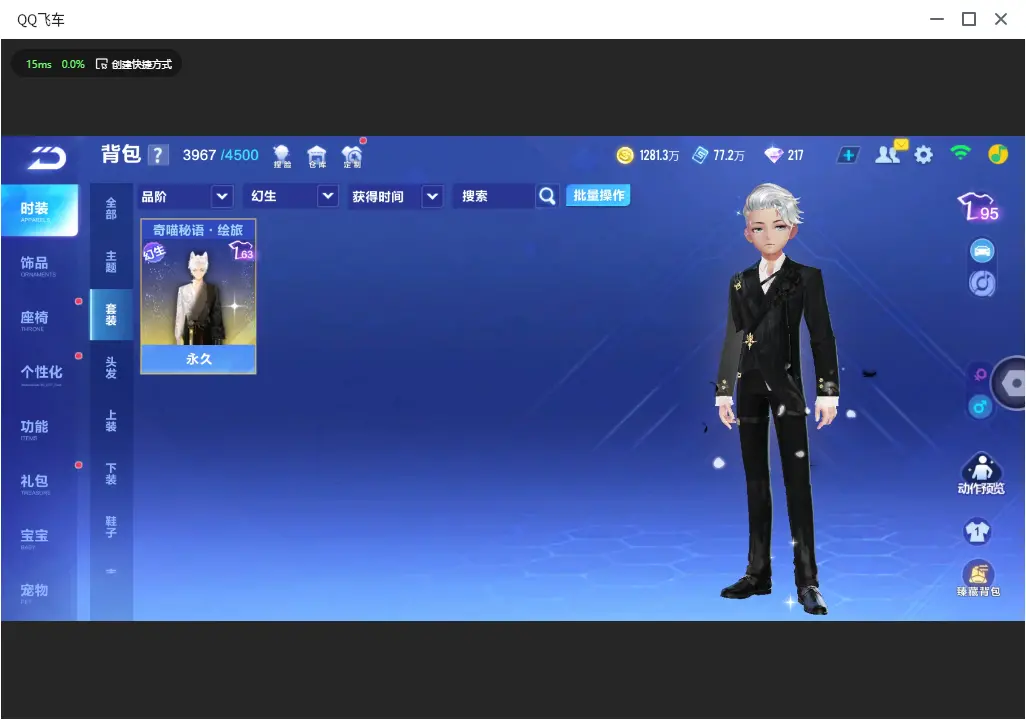Image resolution: width=1026 pixels, height=720 pixels.
Task: Switch to the 上装 top sub-tab
Action: (111, 421)
